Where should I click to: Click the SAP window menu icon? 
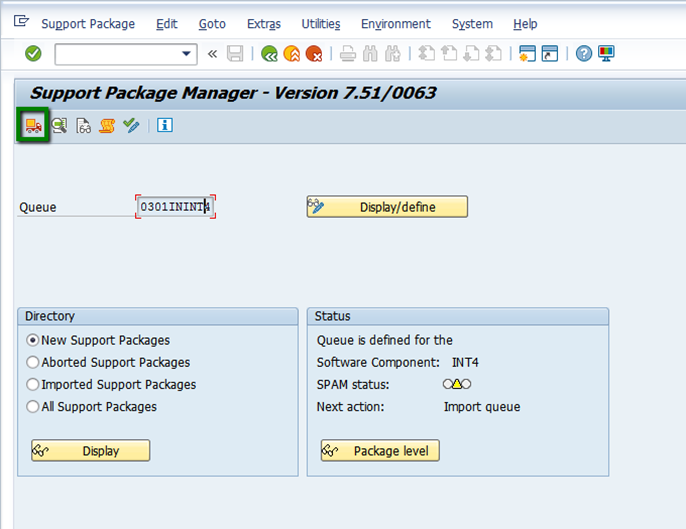pyautogui.click(x=21, y=21)
